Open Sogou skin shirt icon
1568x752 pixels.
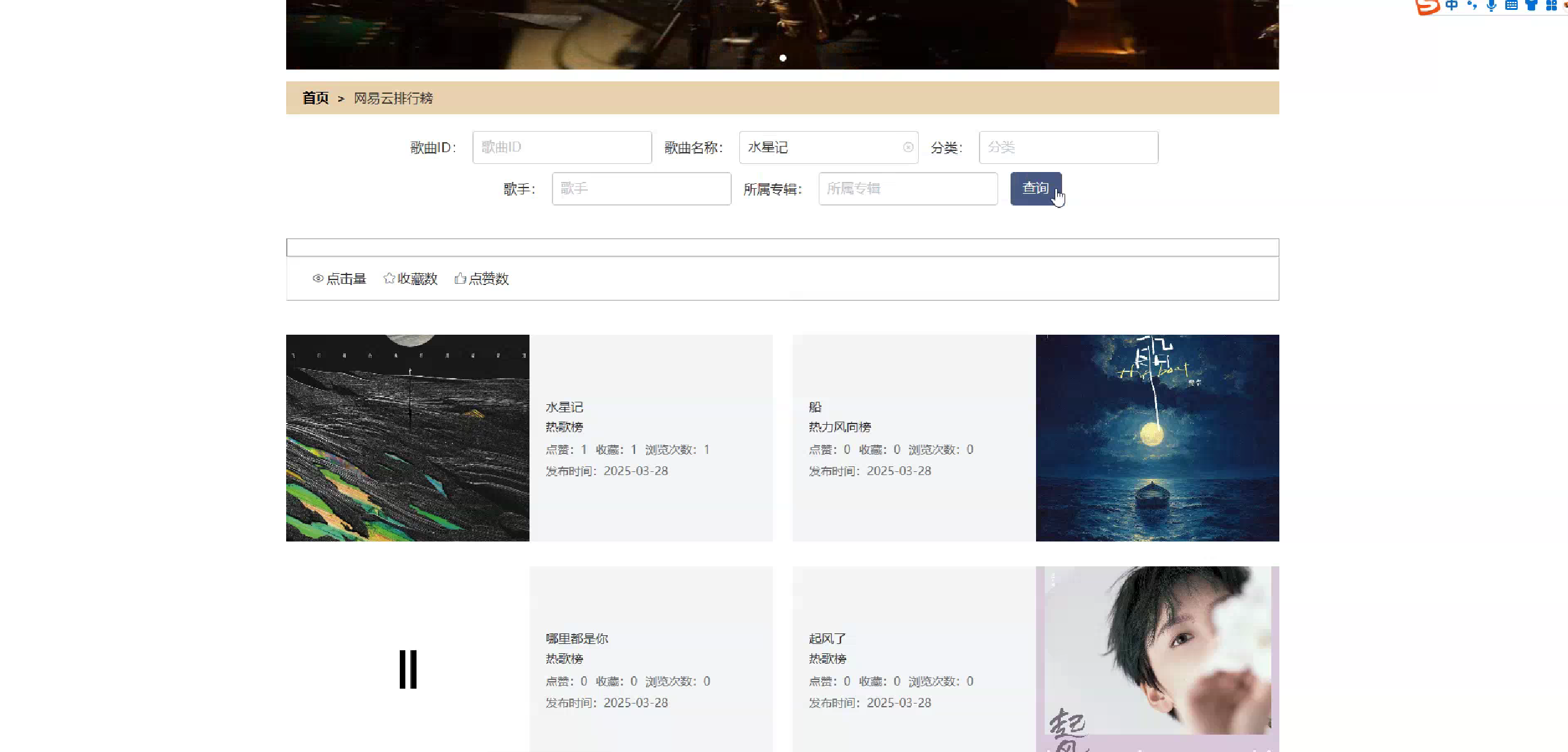click(1531, 6)
